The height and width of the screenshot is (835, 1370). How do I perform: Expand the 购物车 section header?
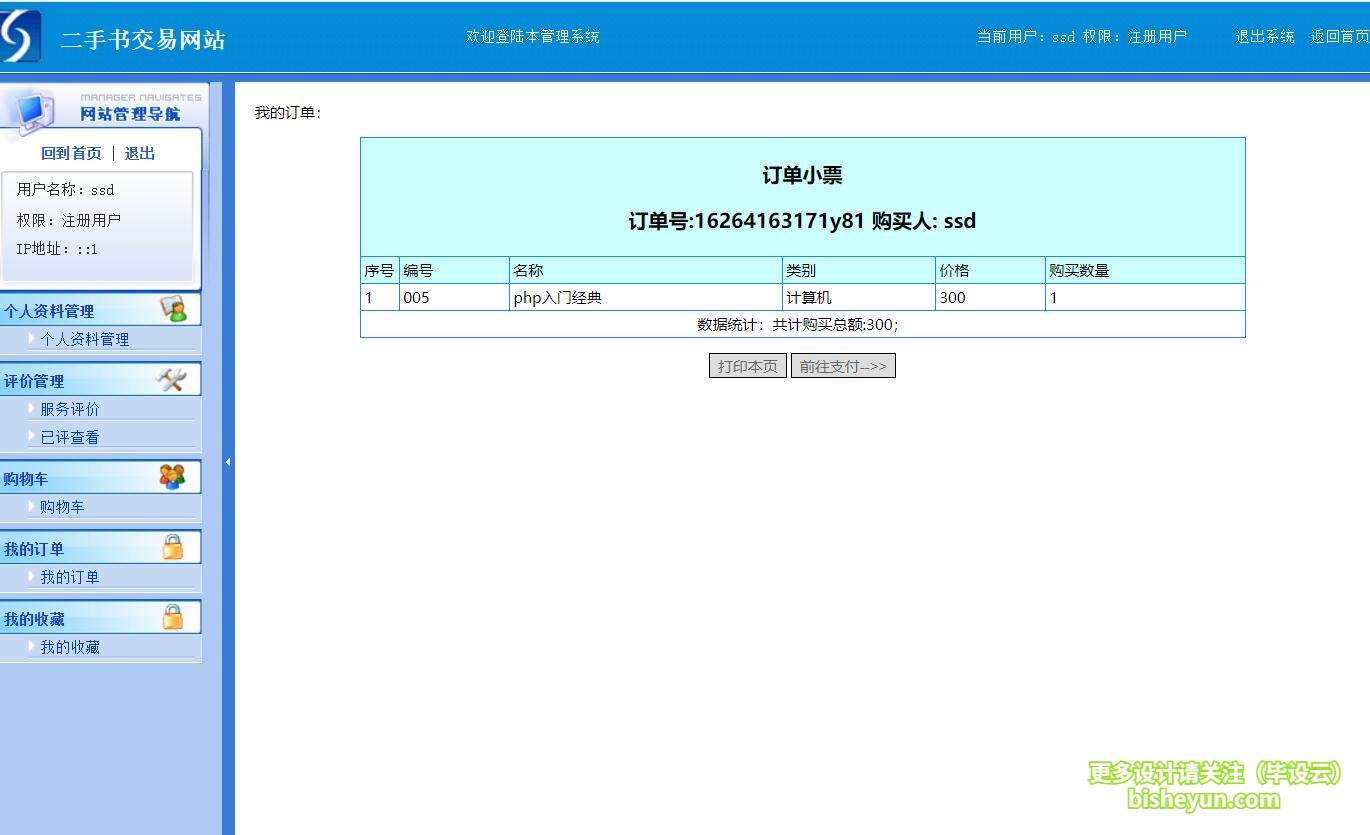pos(100,478)
